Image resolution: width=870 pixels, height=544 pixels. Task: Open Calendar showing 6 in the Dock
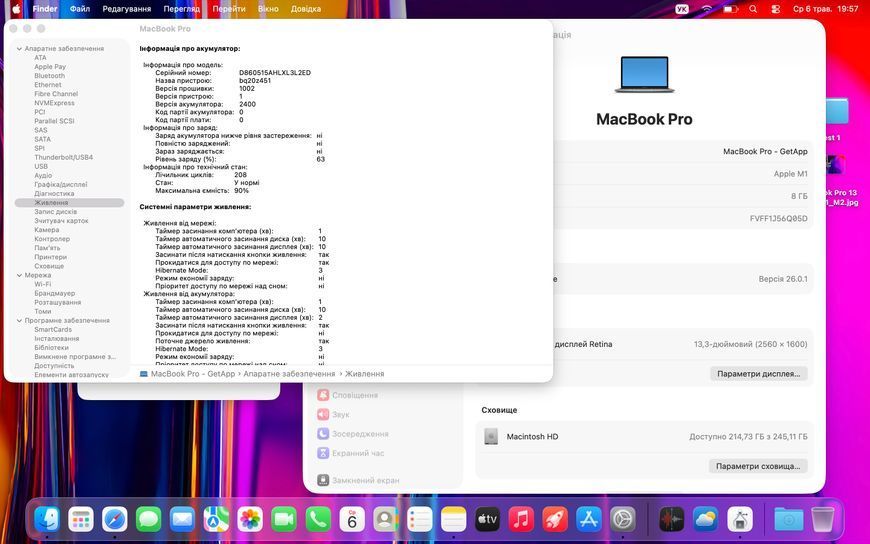click(352, 520)
